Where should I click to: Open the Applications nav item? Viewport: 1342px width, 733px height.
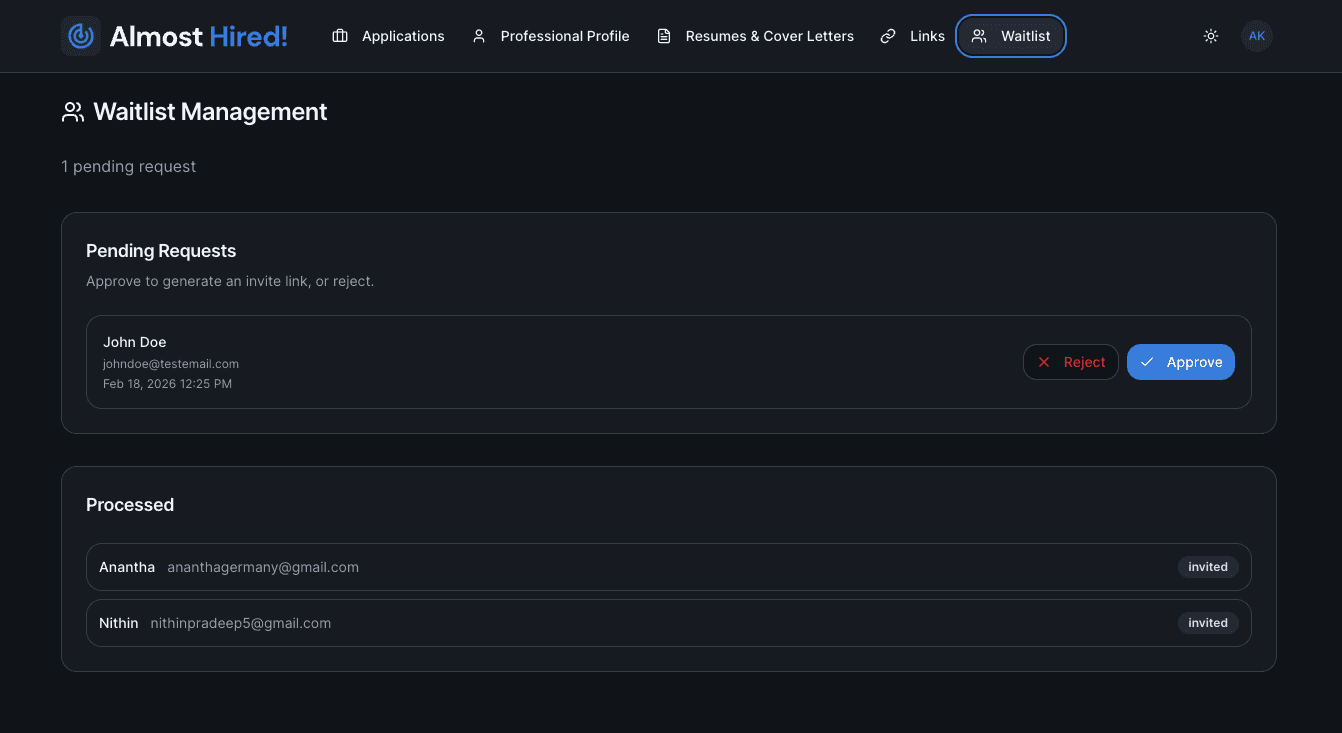(388, 36)
